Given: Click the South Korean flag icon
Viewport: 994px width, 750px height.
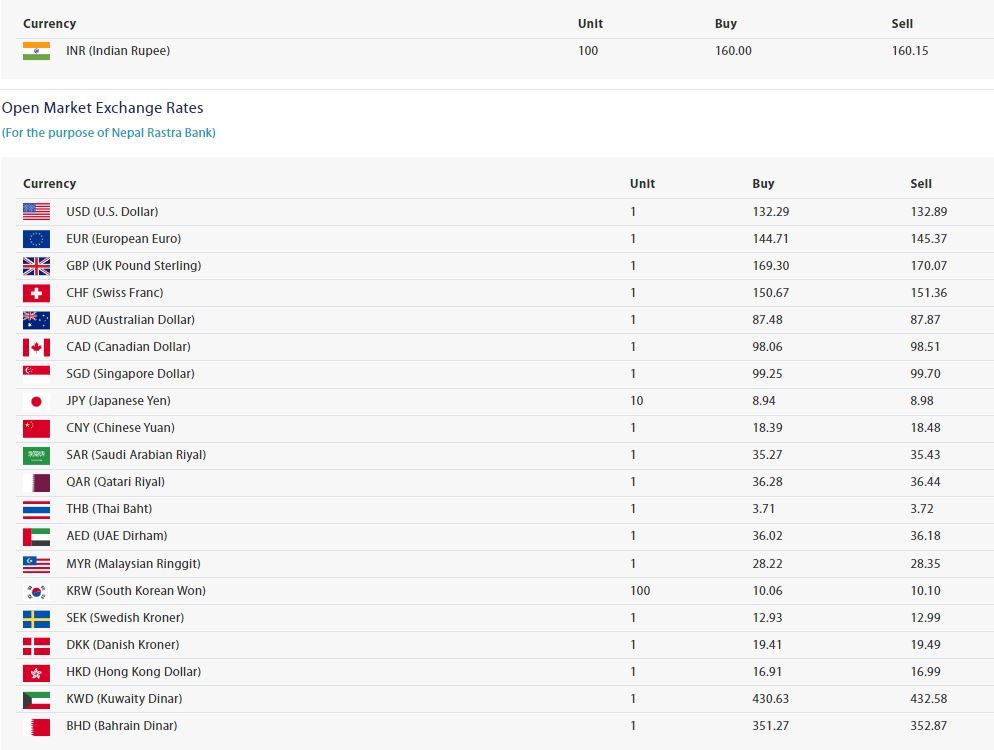Looking at the screenshot, I should click(x=36, y=591).
